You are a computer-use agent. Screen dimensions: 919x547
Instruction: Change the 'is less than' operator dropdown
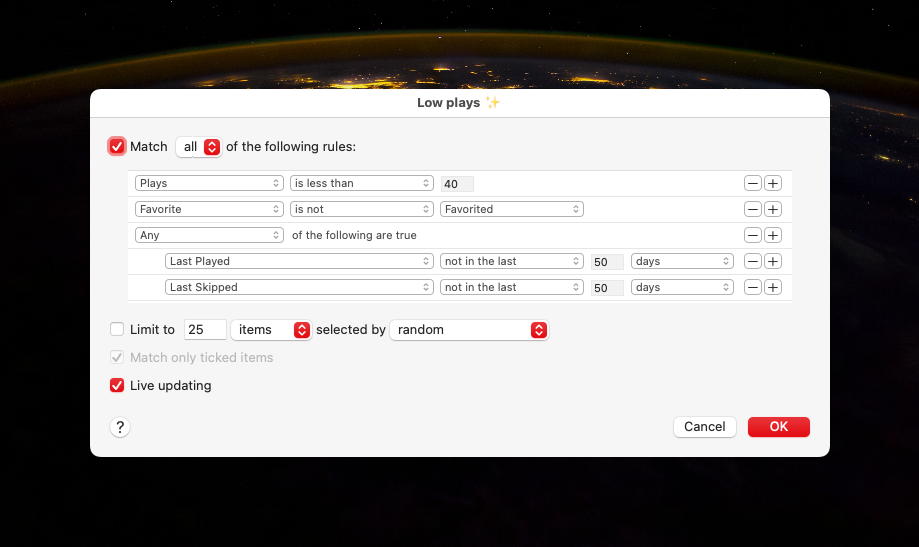362,183
